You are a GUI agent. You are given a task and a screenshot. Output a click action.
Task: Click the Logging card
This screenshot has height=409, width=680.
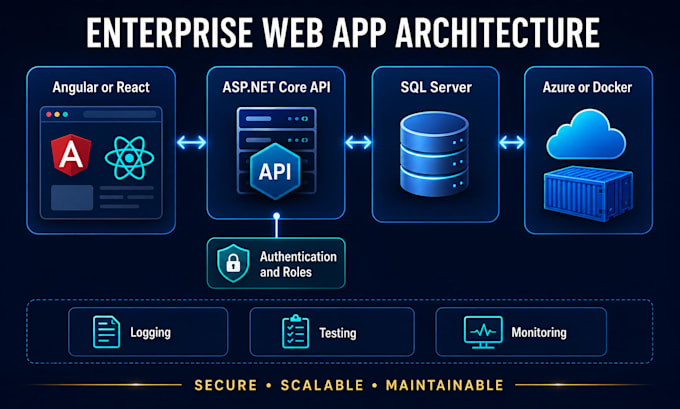coord(148,332)
